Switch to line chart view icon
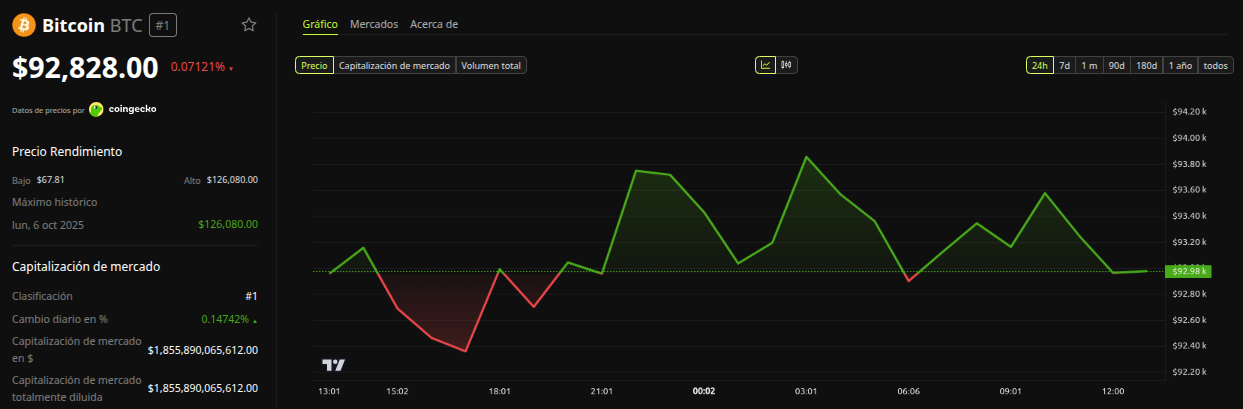The image size is (1243, 409). pyautogui.click(x=765, y=65)
